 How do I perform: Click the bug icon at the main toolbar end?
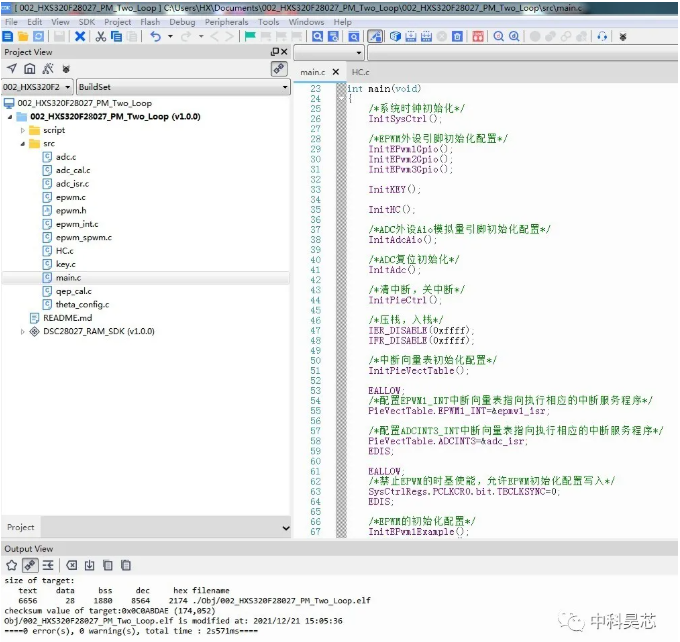pyautogui.click(x=623, y=37)
